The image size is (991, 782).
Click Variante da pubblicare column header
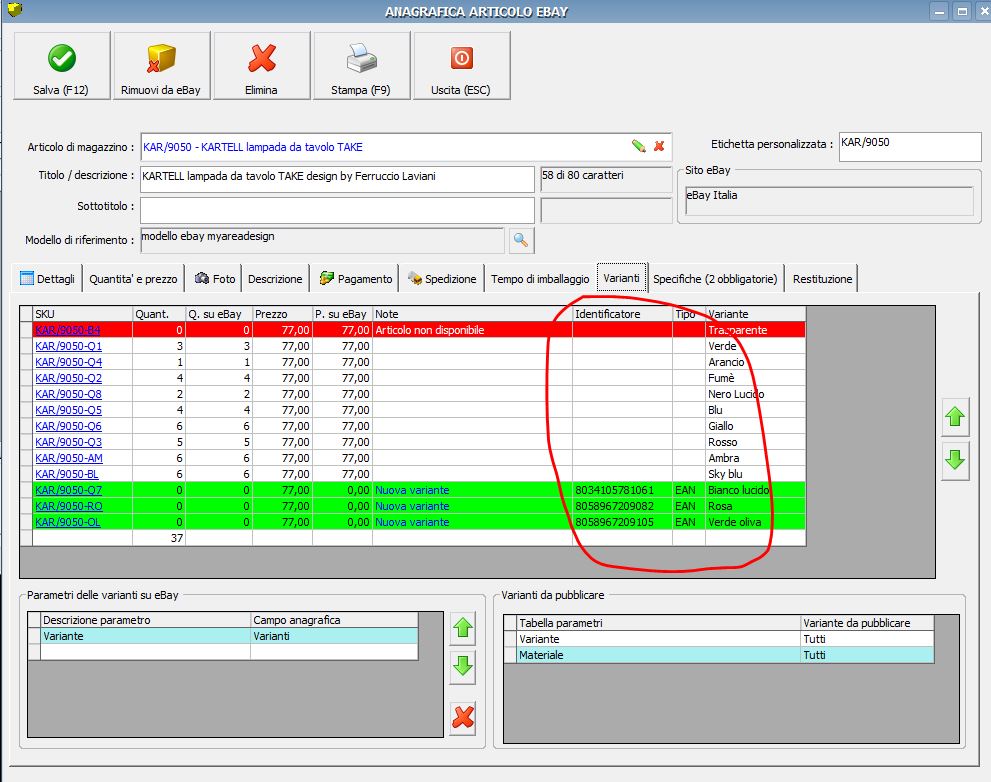point(867,623)
